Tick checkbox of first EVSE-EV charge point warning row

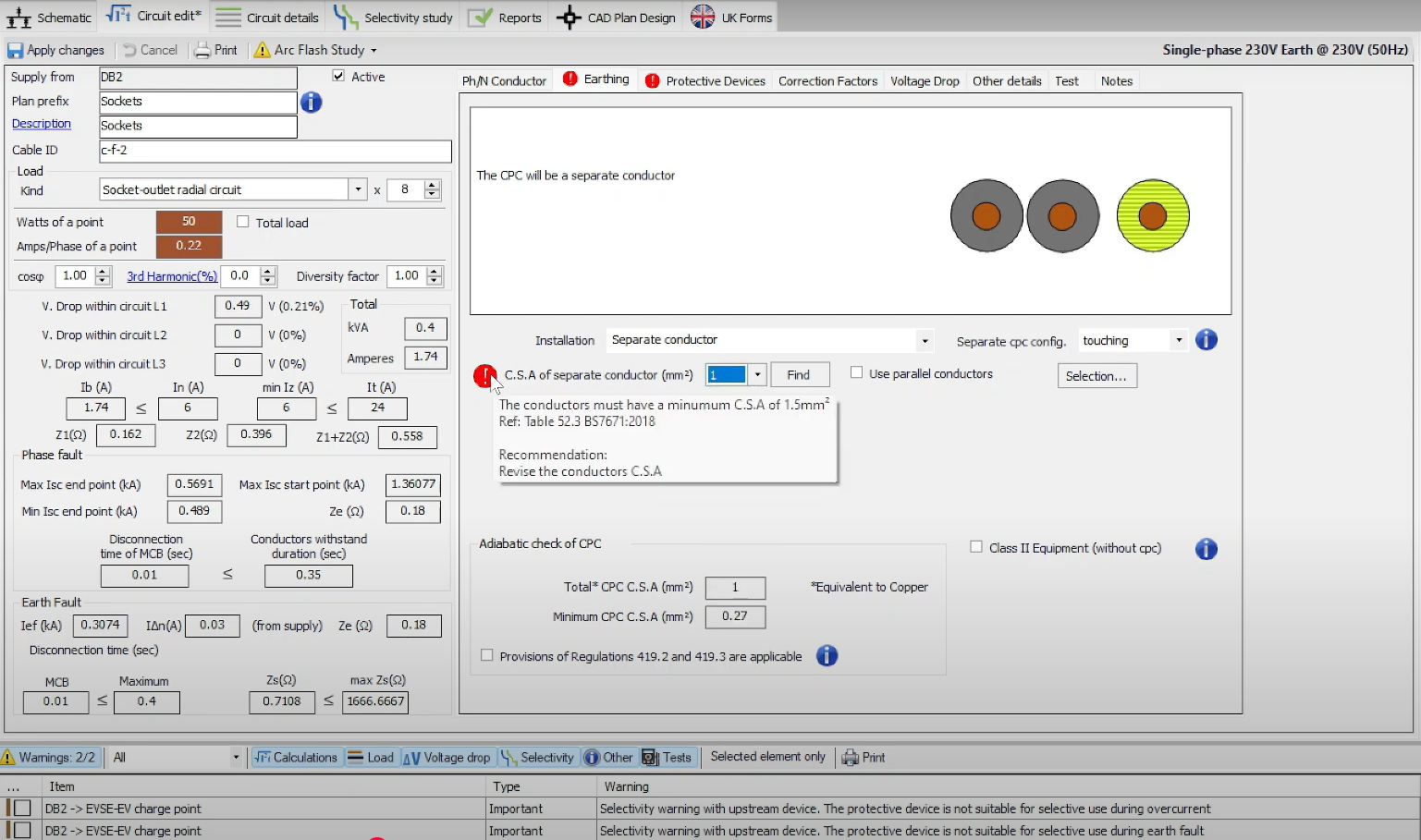tap(22, 809)
